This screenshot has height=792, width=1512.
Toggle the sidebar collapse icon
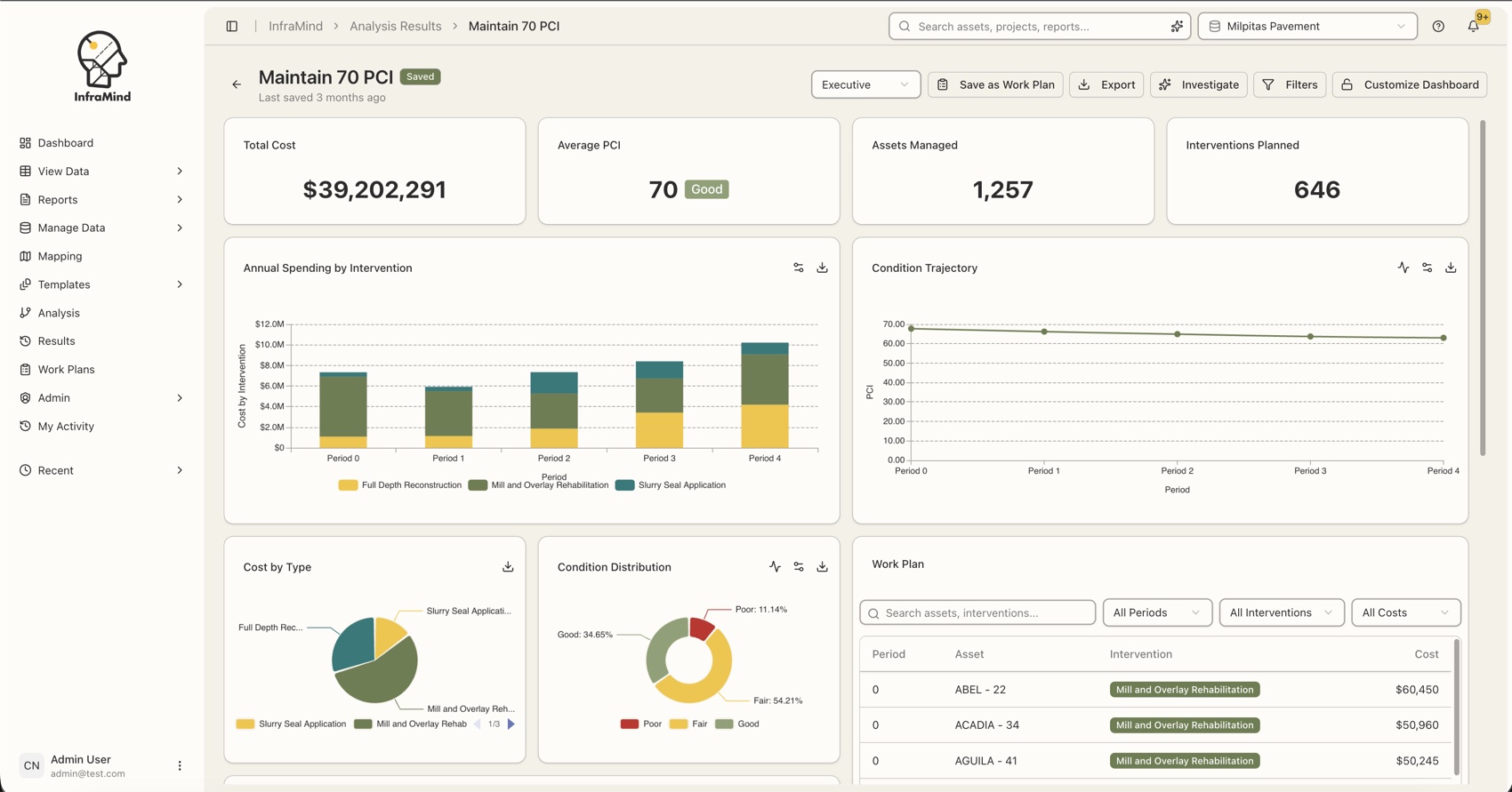click(x=232, y=27)
